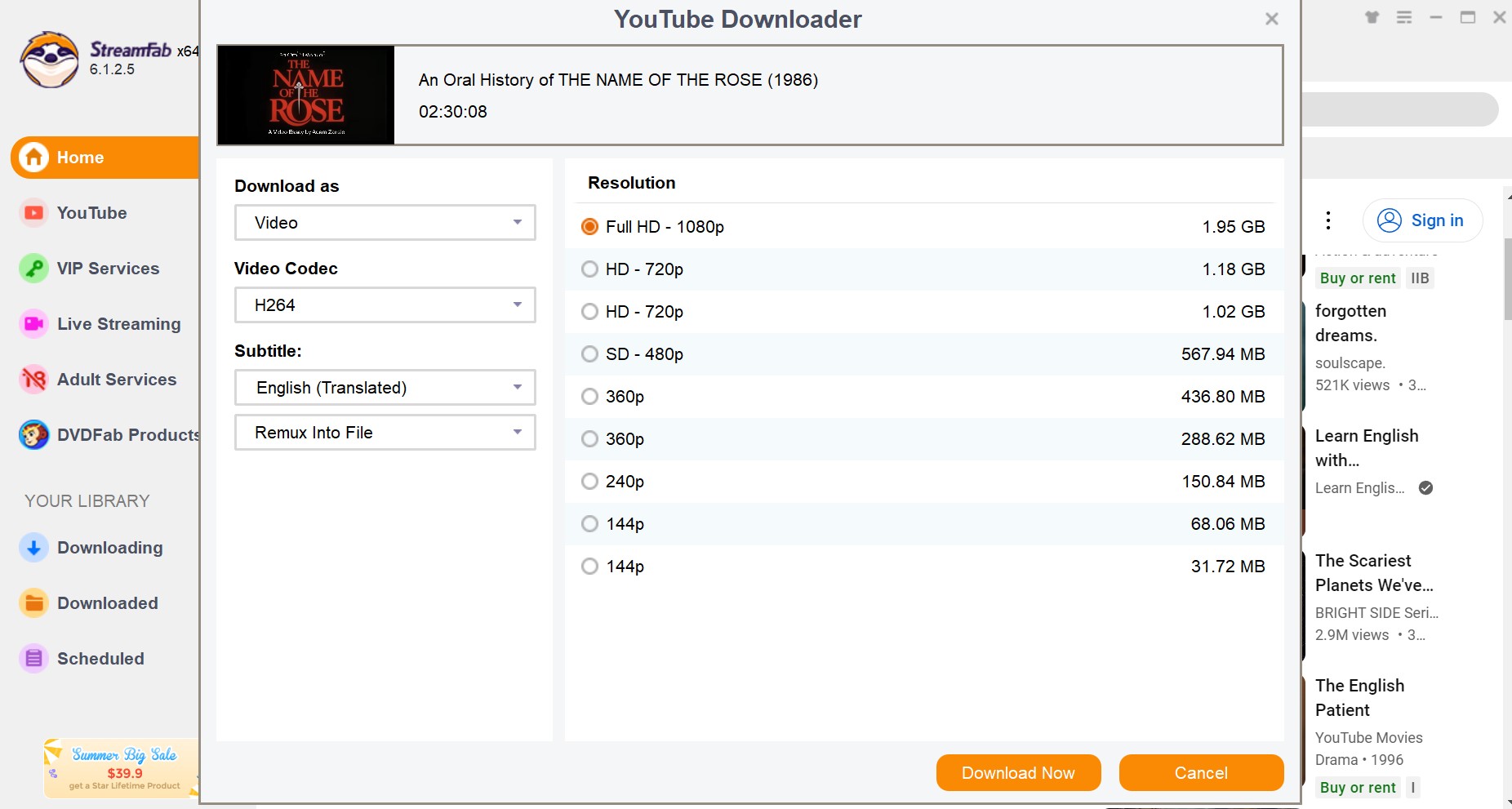1512x809 pixels.
Task: Go to Home in the sidebar
Action: point(105,158)
